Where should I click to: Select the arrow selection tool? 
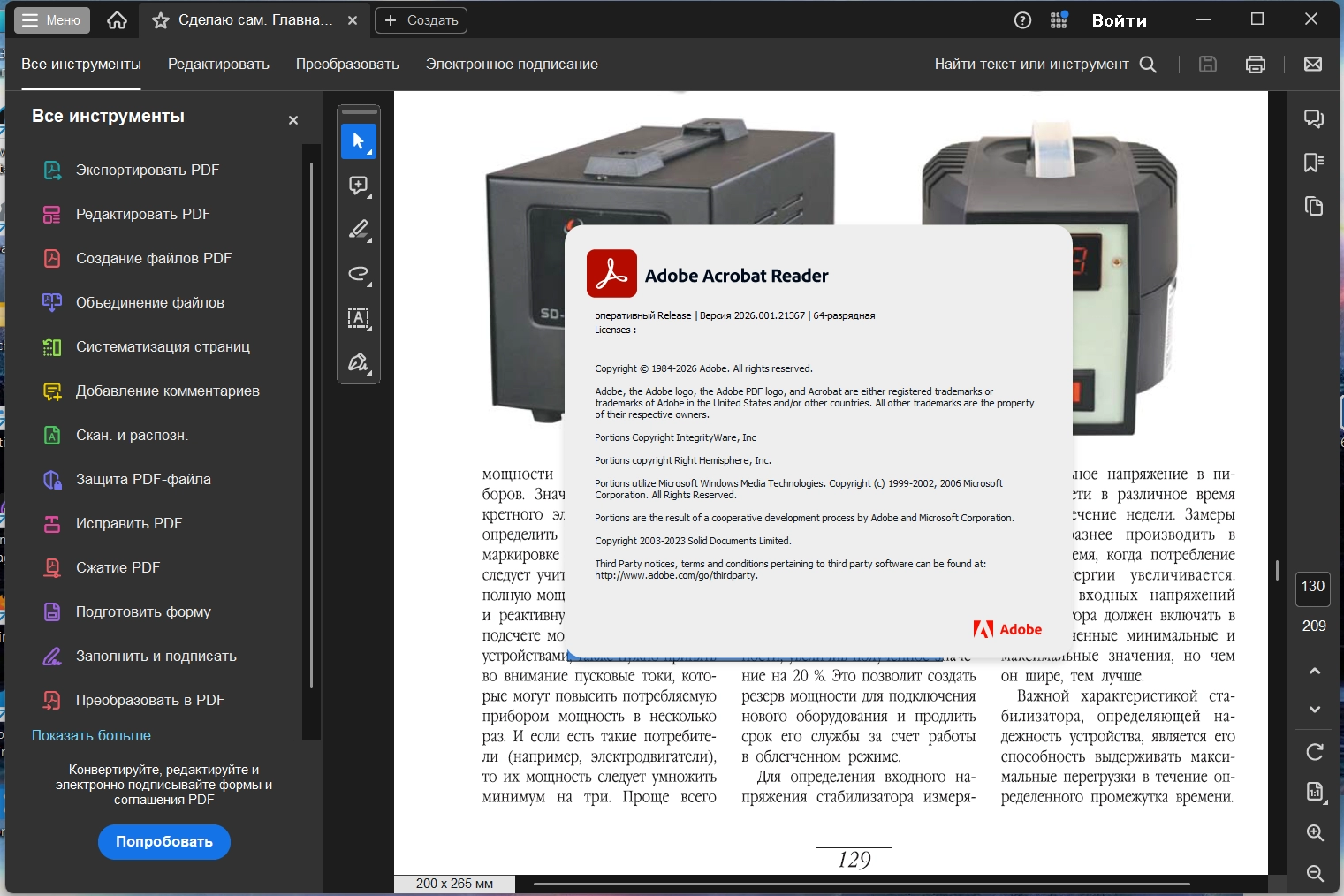pyautogui.click(x=359, y=141)
